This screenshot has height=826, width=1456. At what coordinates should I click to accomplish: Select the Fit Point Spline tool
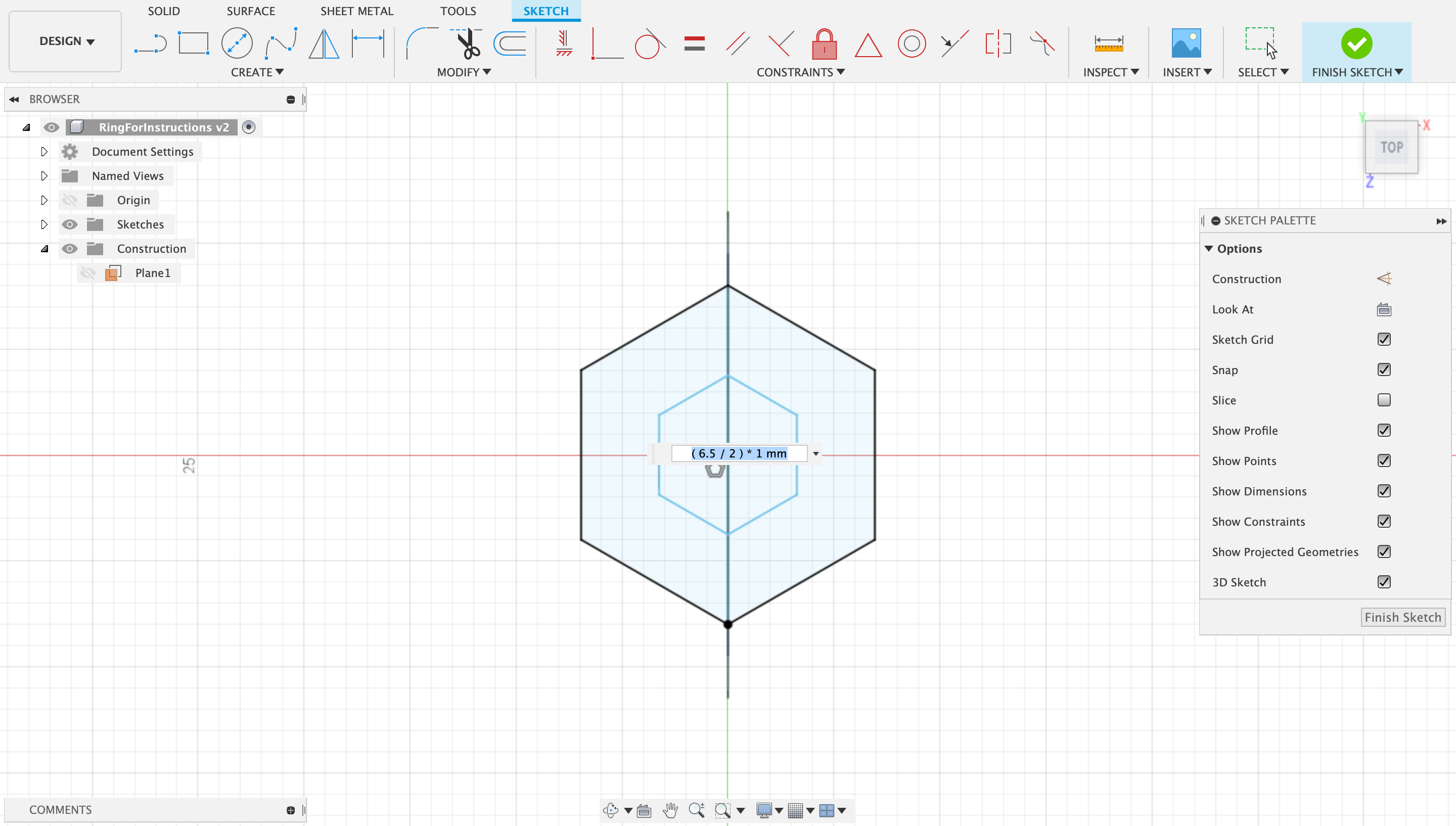281,43
